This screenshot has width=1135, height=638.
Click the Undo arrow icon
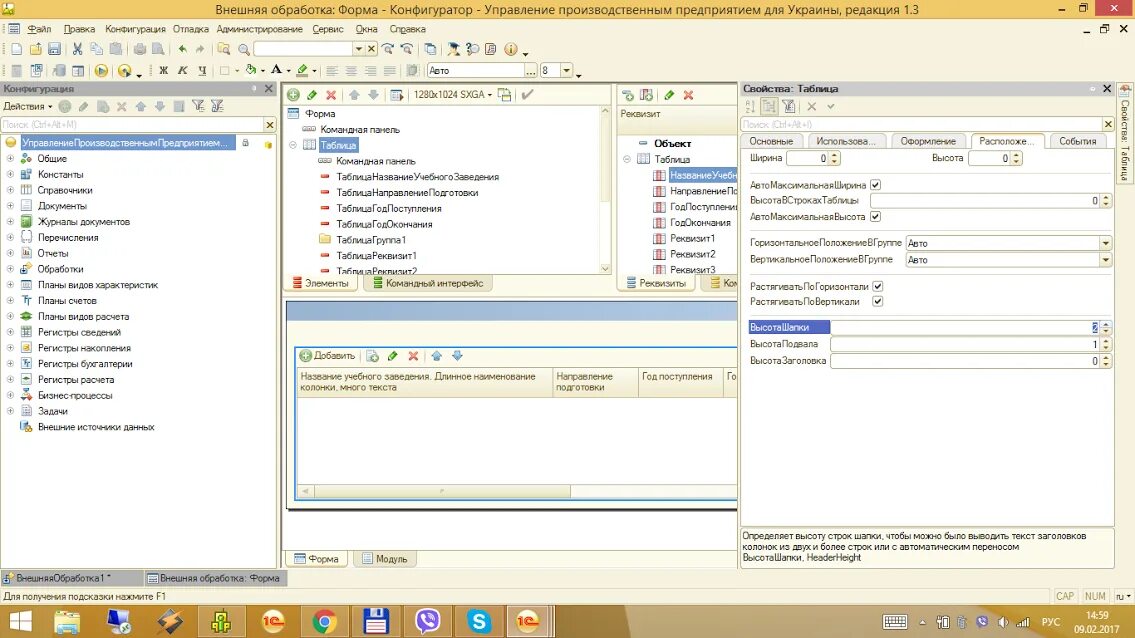182,49
